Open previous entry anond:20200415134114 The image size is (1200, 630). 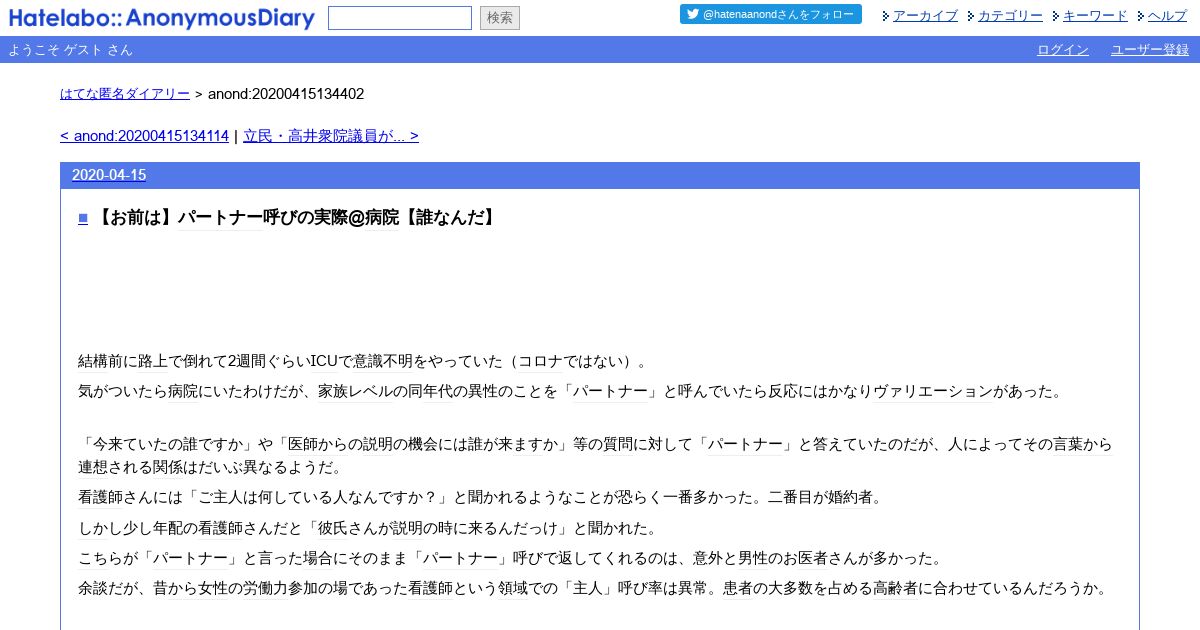(x=145, y=136)
